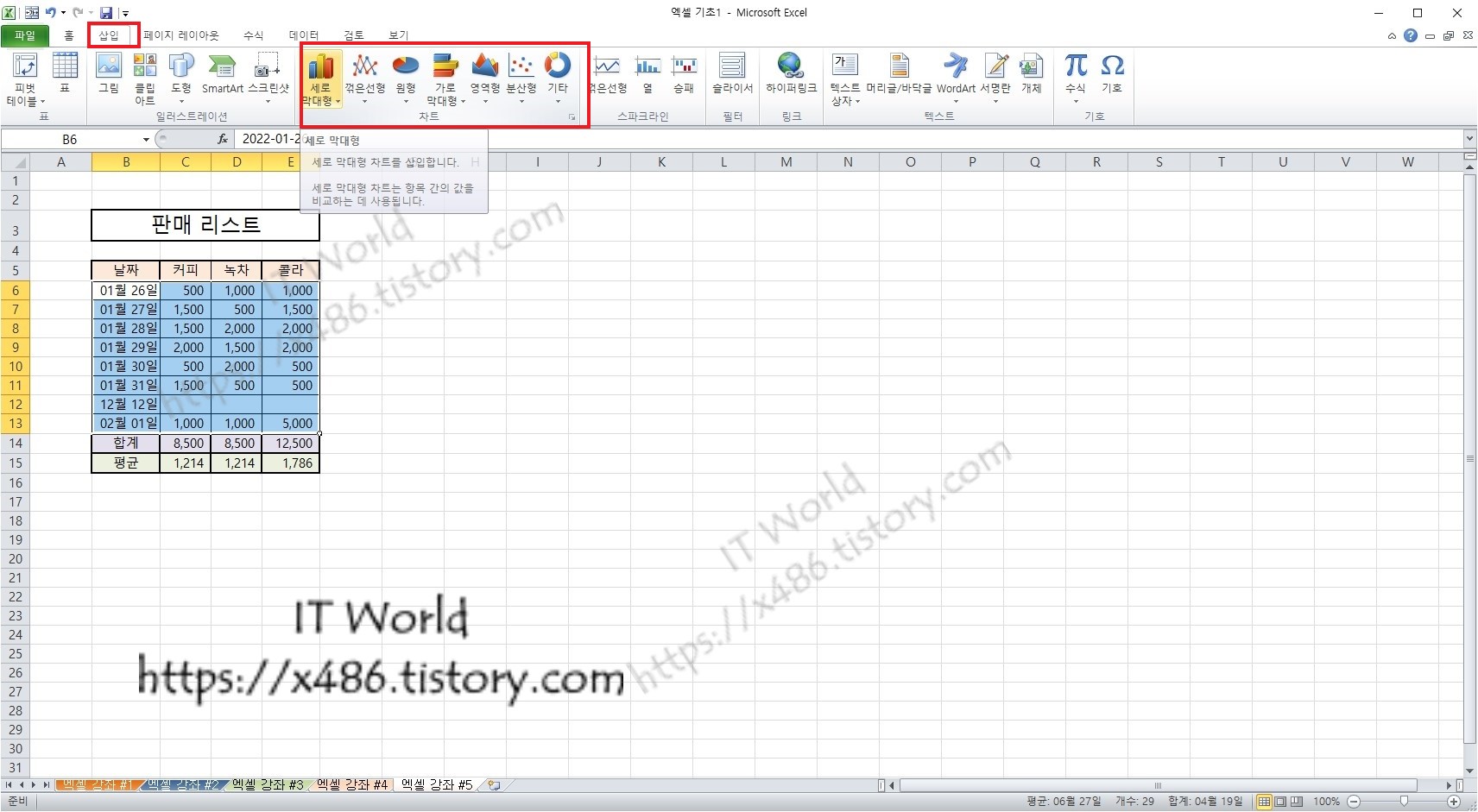Open the Formulas (수식) ribbon tab
Image resolution: width=1478 pixels, height=812 pixels.
(253, 35)
